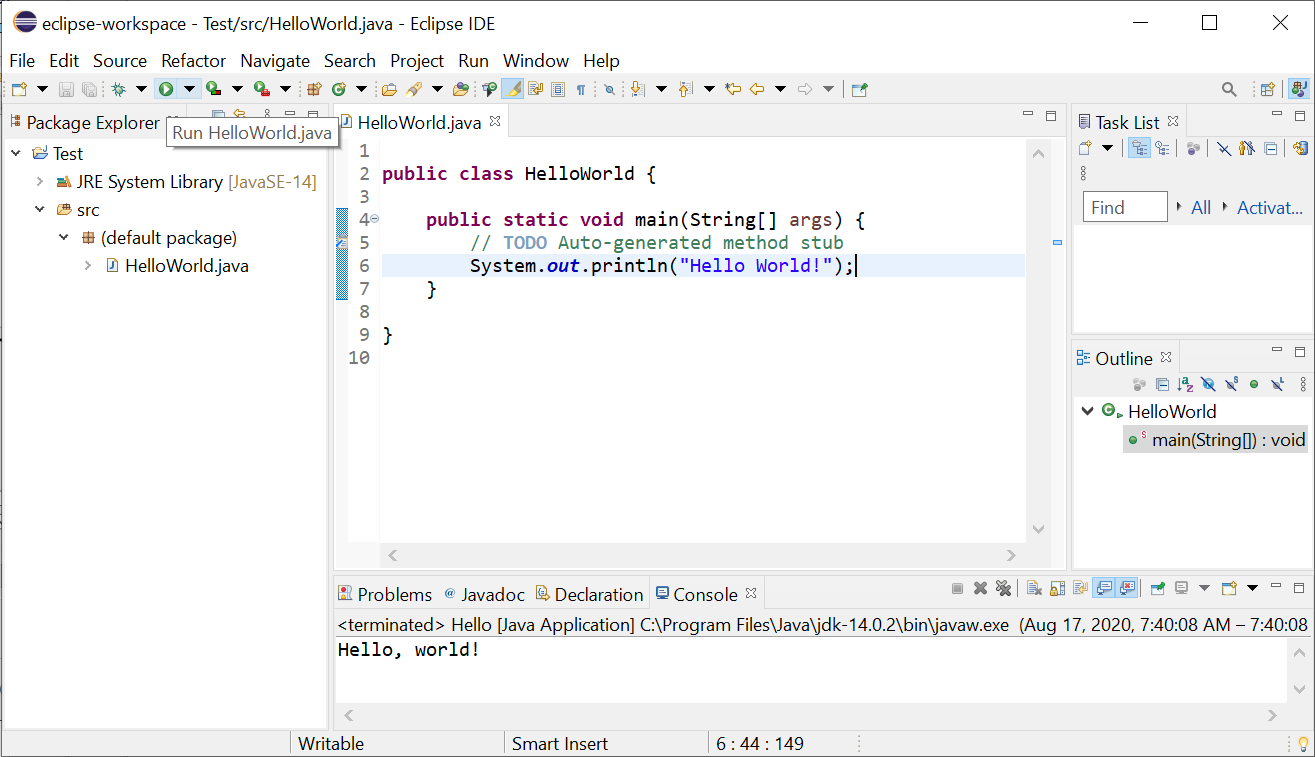Toggle Show Console on Standard Error
The width and height of the screenshot is (1315, 757).
point(1127,589)
